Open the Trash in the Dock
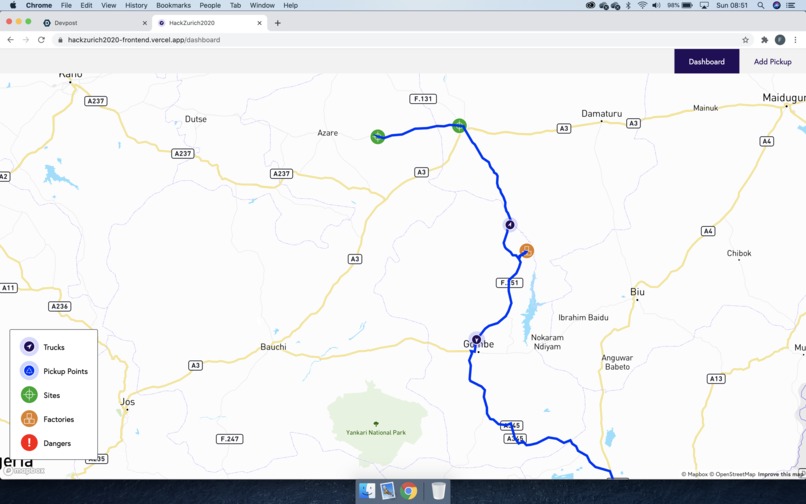 438,491
